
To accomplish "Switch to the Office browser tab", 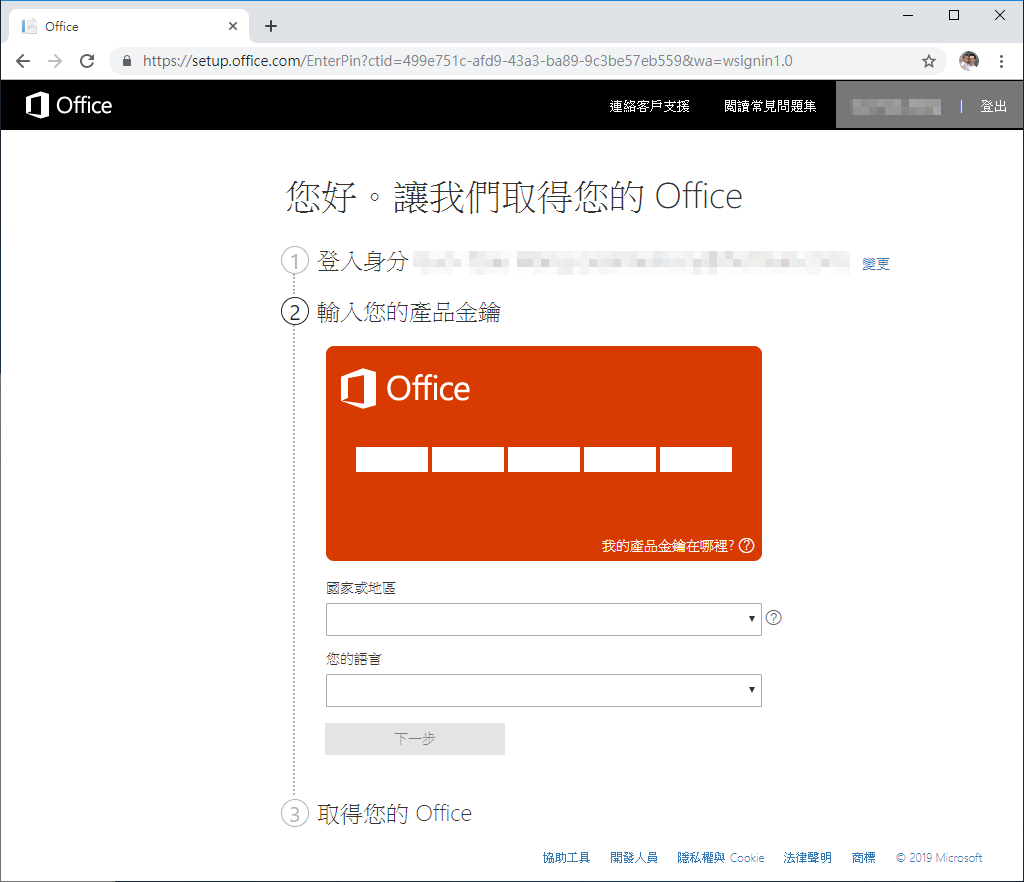I will (120, 25).
